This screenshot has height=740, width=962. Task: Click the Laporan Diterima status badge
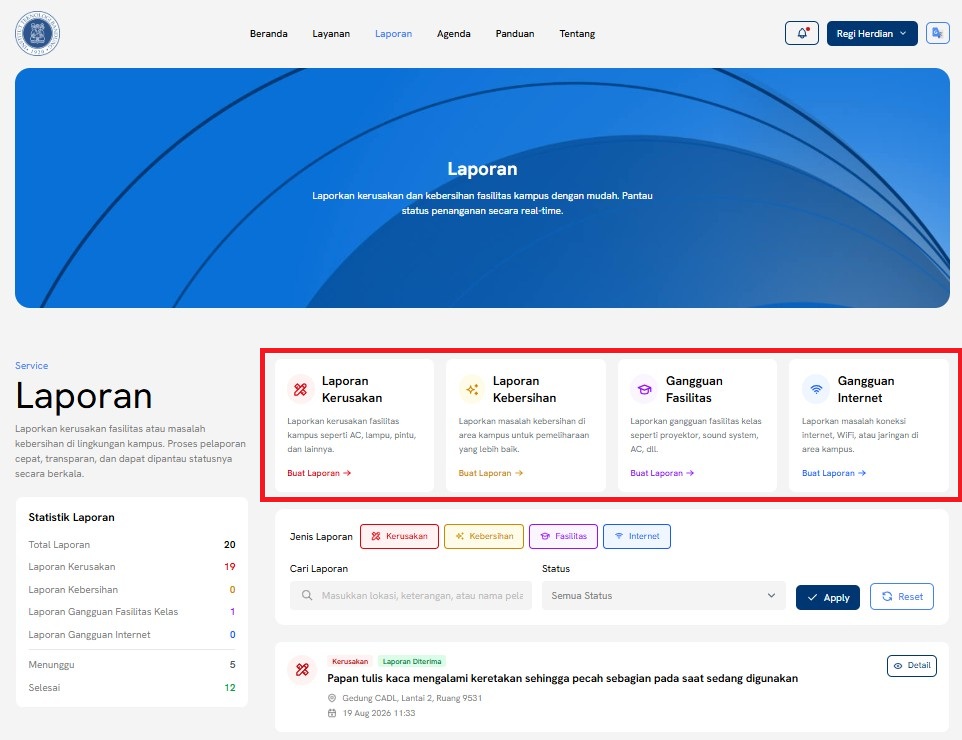click(412, 661)
